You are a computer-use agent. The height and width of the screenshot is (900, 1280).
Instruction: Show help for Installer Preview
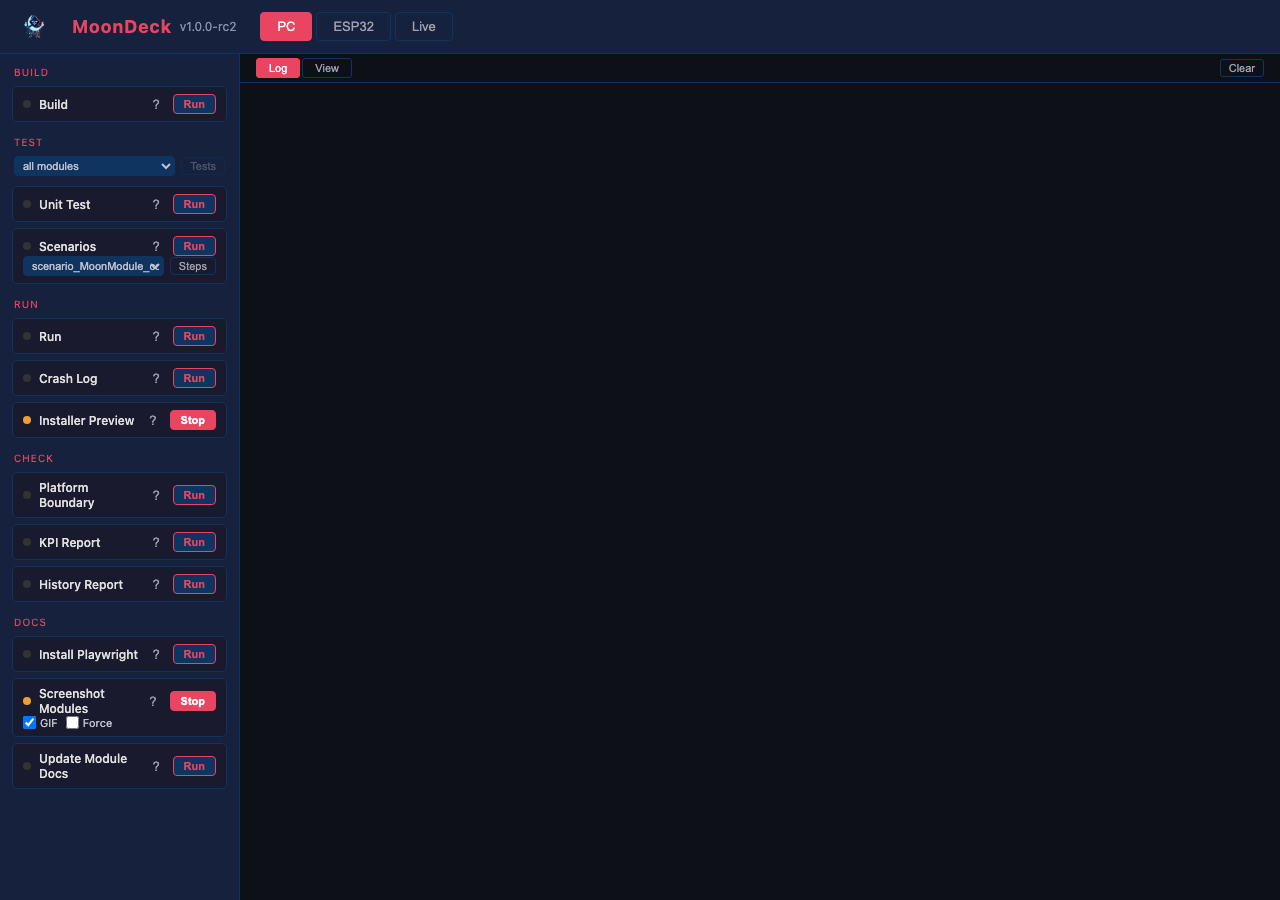tap(153, 420)
